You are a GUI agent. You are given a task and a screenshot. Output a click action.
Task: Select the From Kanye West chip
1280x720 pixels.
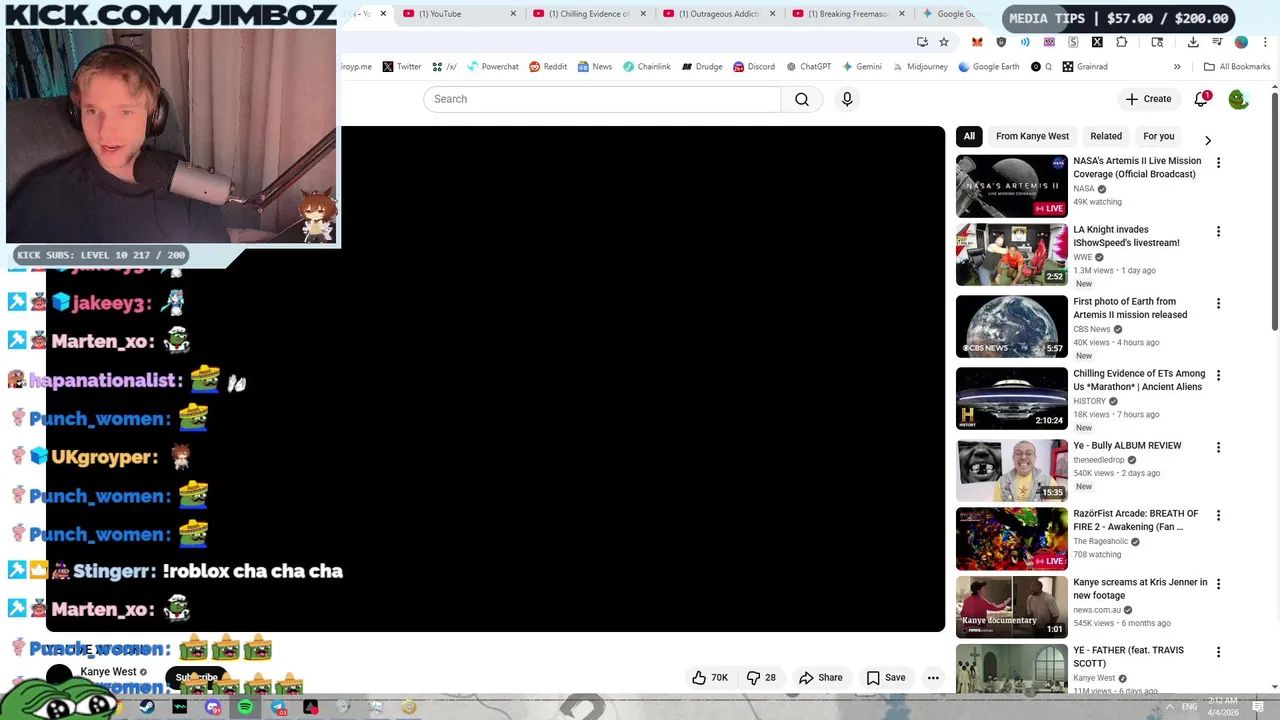click(1032, 136)
